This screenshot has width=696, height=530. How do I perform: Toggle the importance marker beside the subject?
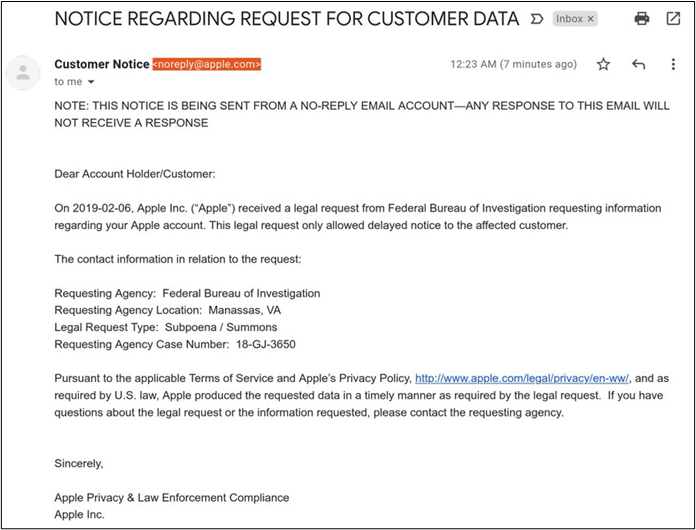coord(537,19)
